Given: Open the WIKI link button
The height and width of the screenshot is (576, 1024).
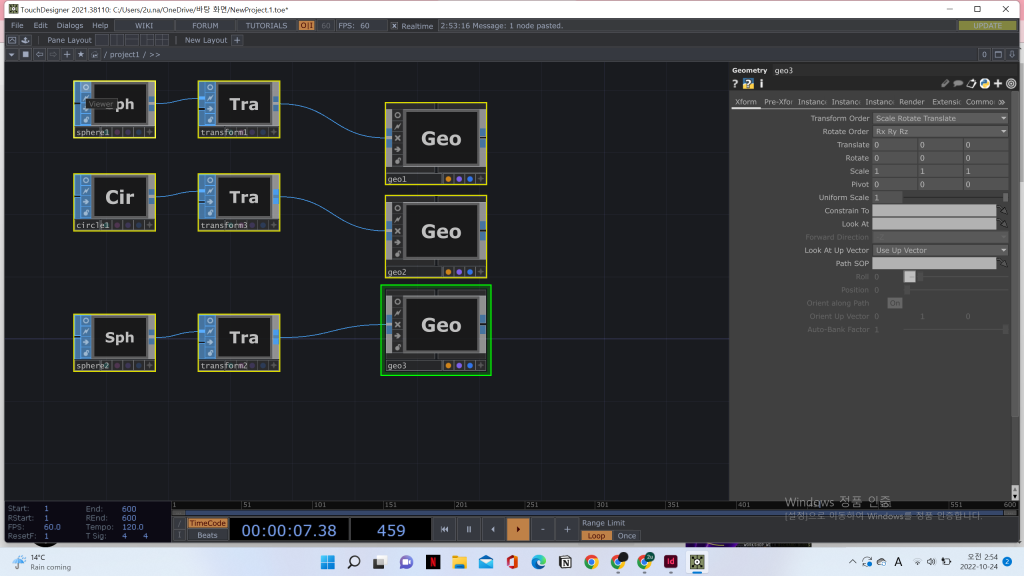Looking at the screenshot, I should [144, 25].
